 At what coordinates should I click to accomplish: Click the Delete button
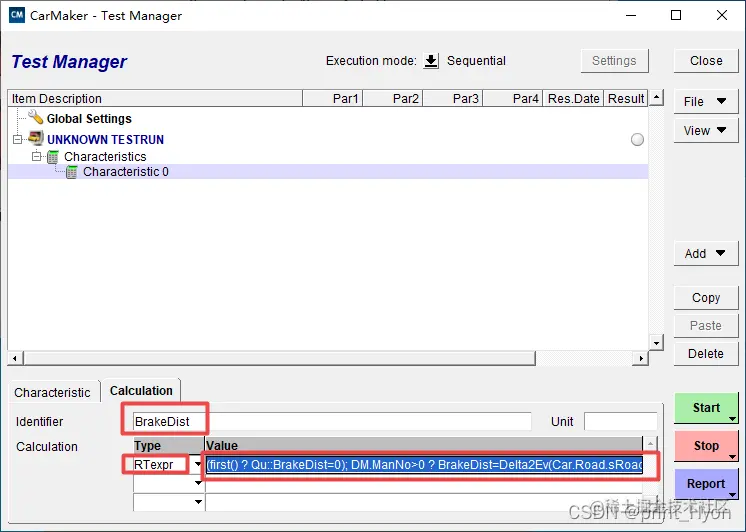tap(706, 354)
